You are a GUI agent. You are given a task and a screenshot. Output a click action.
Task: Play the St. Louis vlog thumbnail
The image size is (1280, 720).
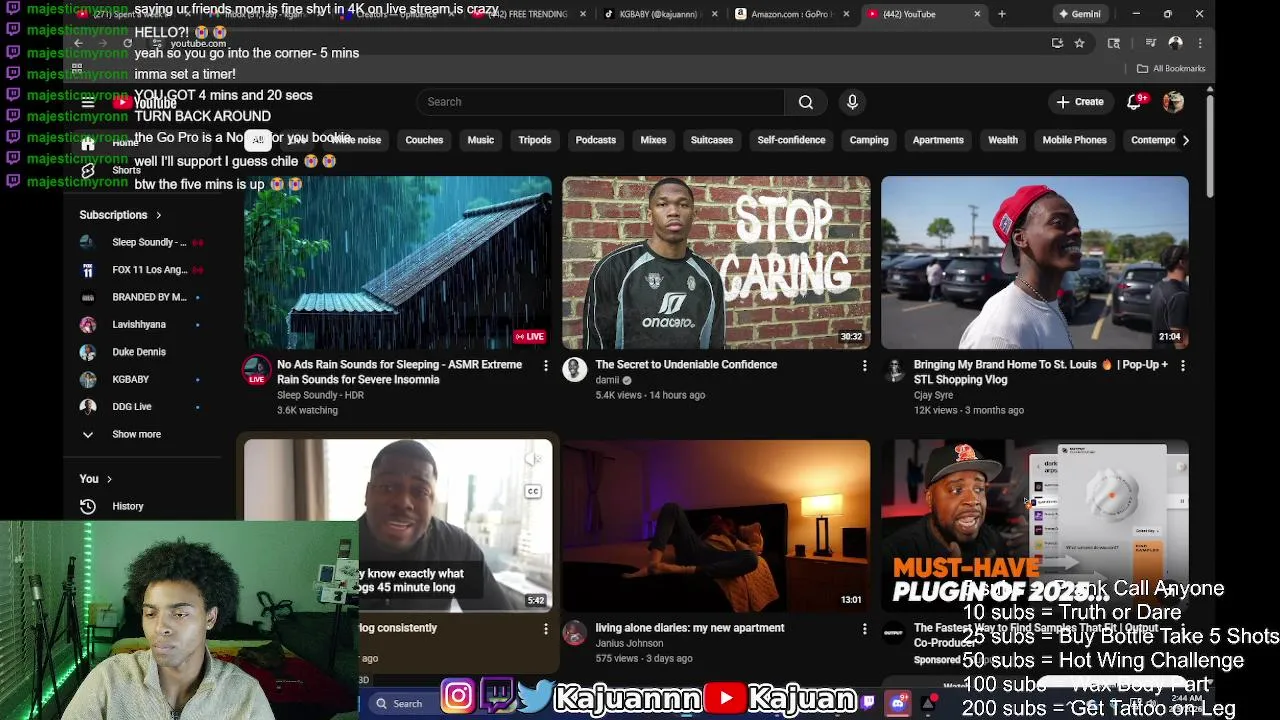tap(1035, 263)
